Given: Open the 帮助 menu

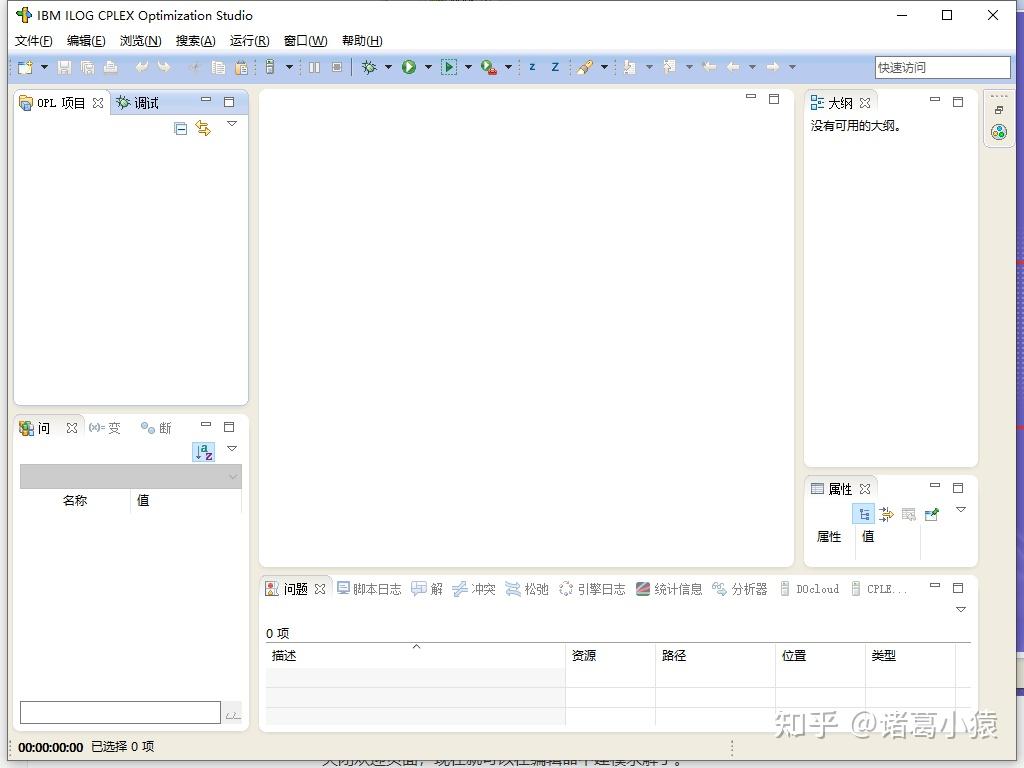Looking at the screenshot, I should (359, 40).
